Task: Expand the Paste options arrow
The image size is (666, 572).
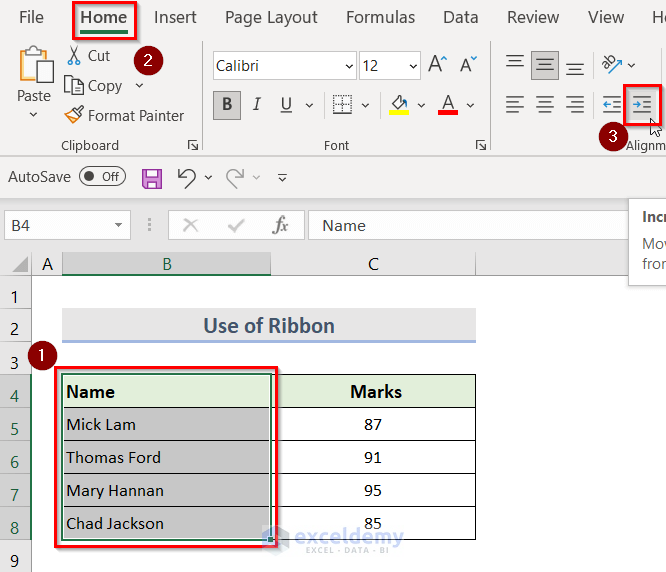Action: click(x=34, y=115)
